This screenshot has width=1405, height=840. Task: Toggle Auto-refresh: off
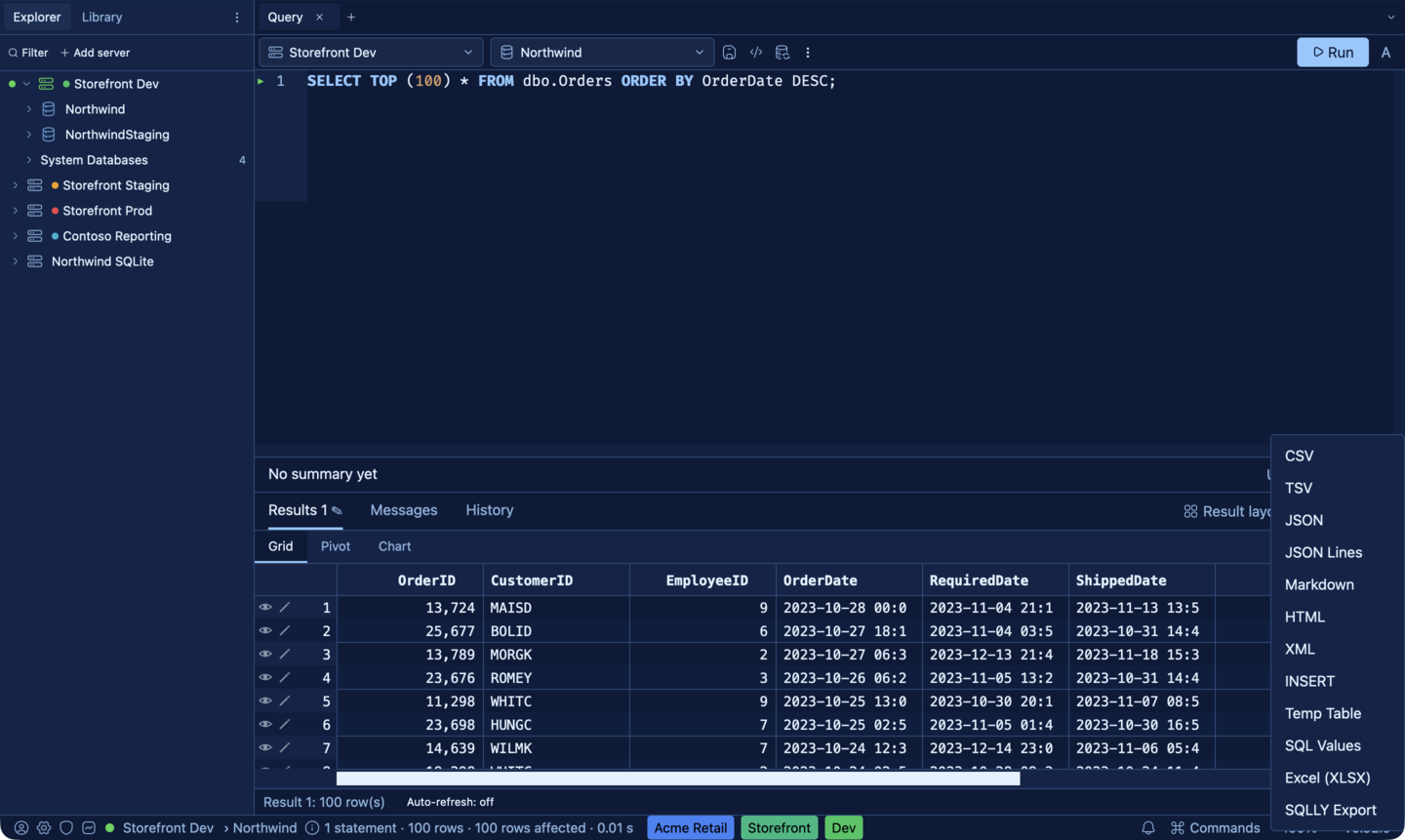click(450, 802)
